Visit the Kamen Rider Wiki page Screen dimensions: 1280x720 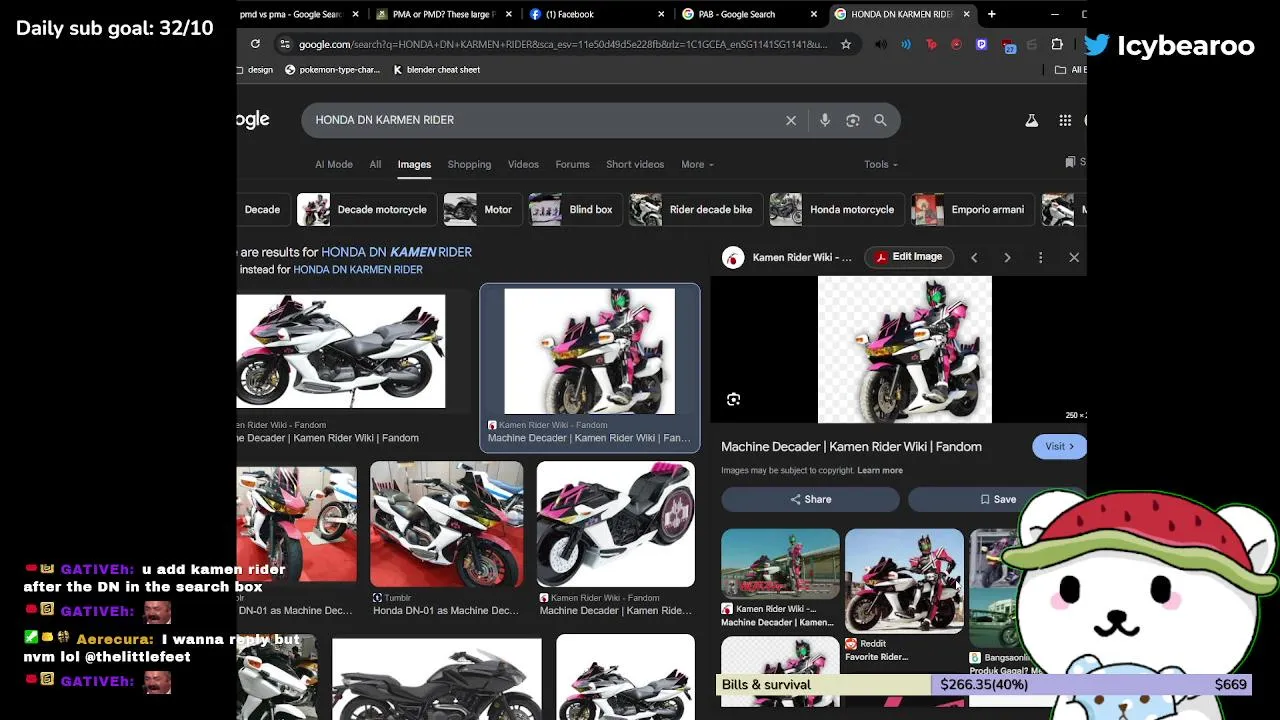click(x=1059, y=447)
